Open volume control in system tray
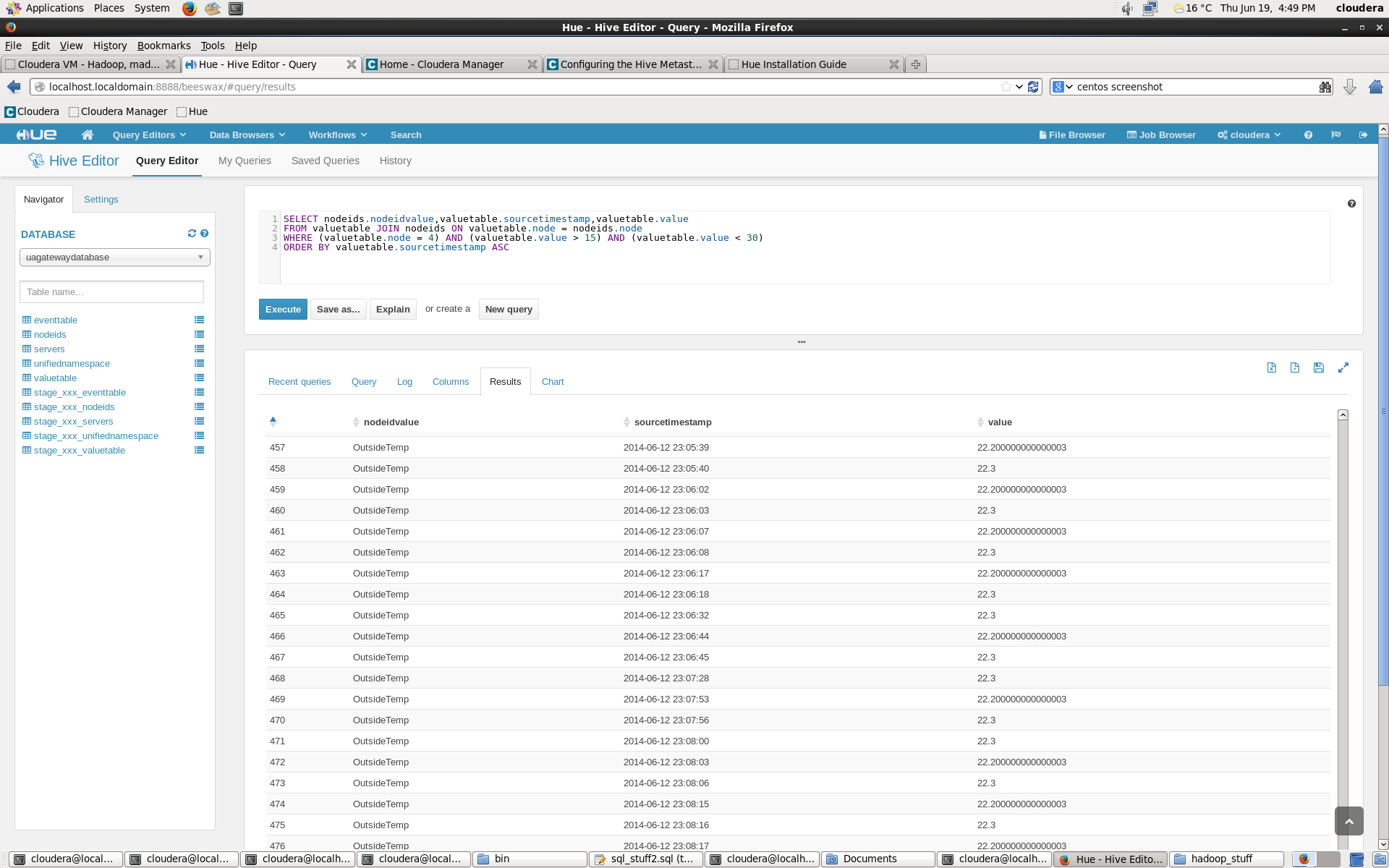The image size is (1389, 868). [x=1127, y=9]
